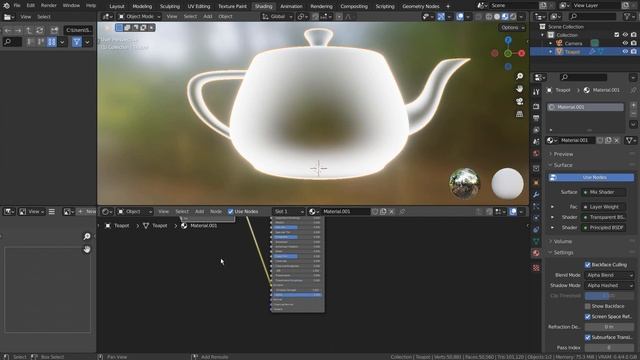The image size is (640, 360).
Task: Click the Transparent BSDF shader button
Action: 604,217
